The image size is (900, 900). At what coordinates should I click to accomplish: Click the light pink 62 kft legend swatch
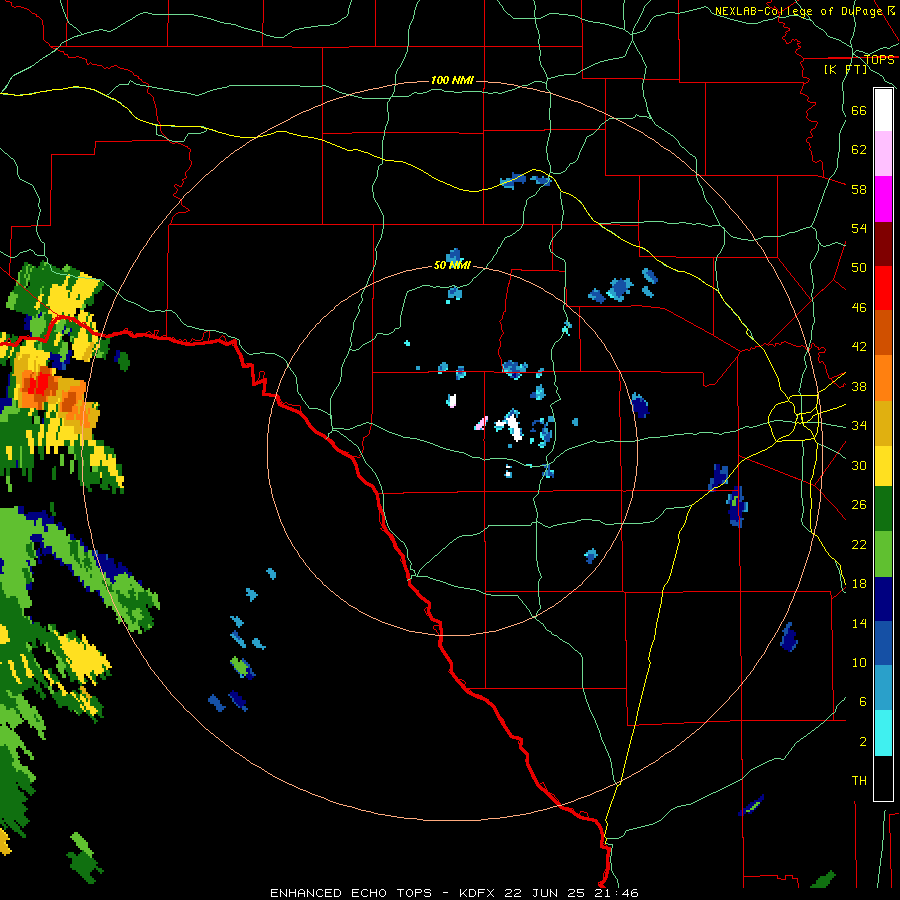coord(883,153)
